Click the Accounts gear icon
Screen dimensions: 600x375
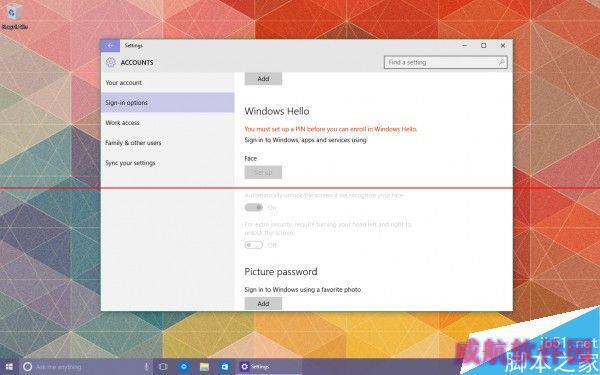111,62
